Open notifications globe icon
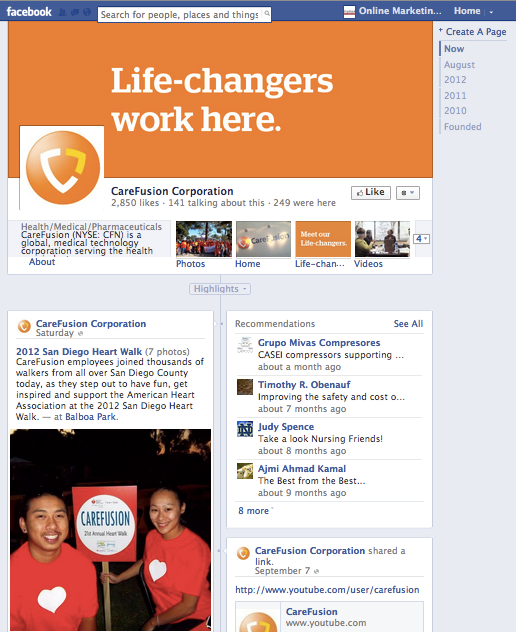The width and height of the screenshot is (516, 632). (x=87, y=12)
